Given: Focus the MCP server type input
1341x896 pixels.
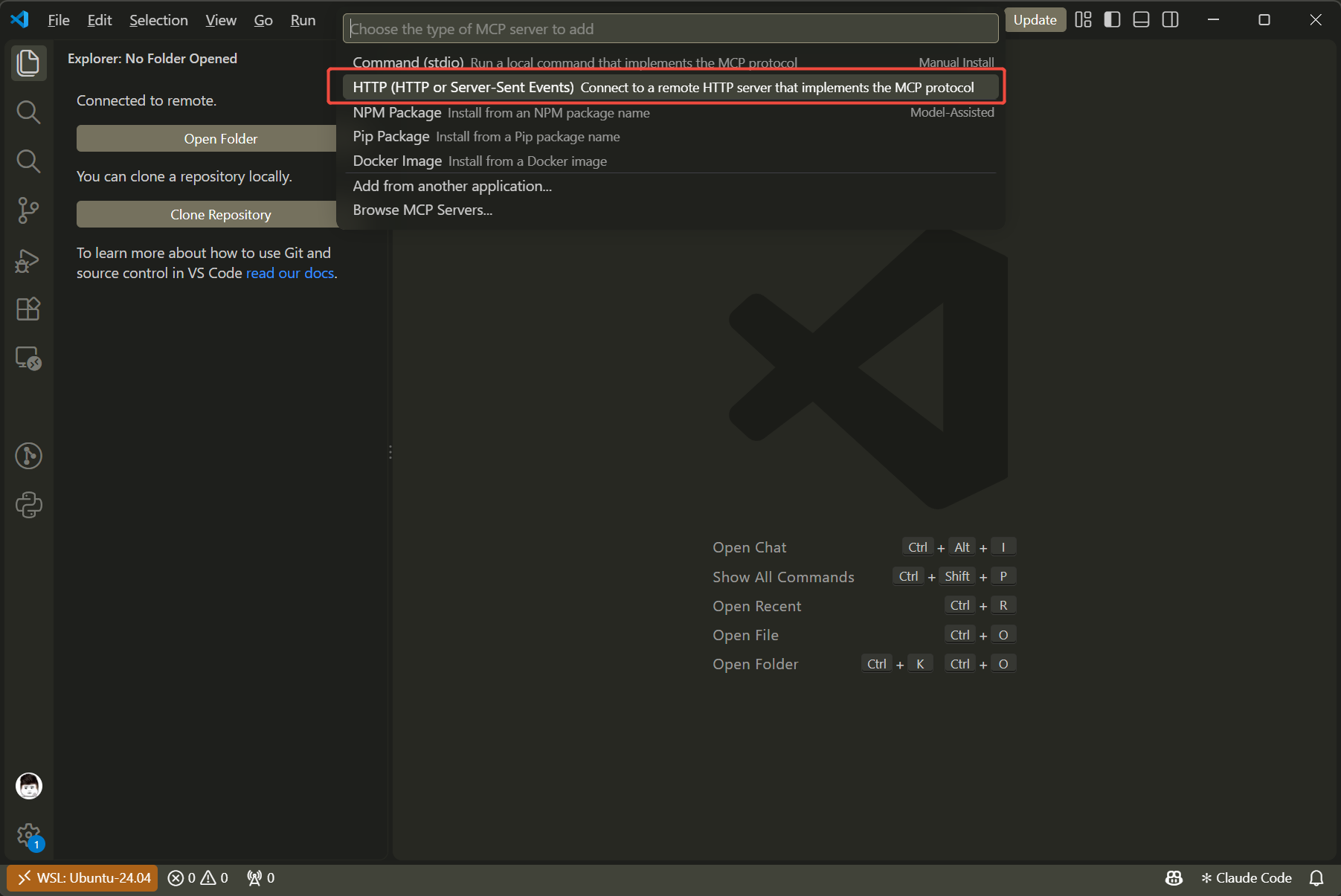Looking at the screenshot, I should (670, 29).
